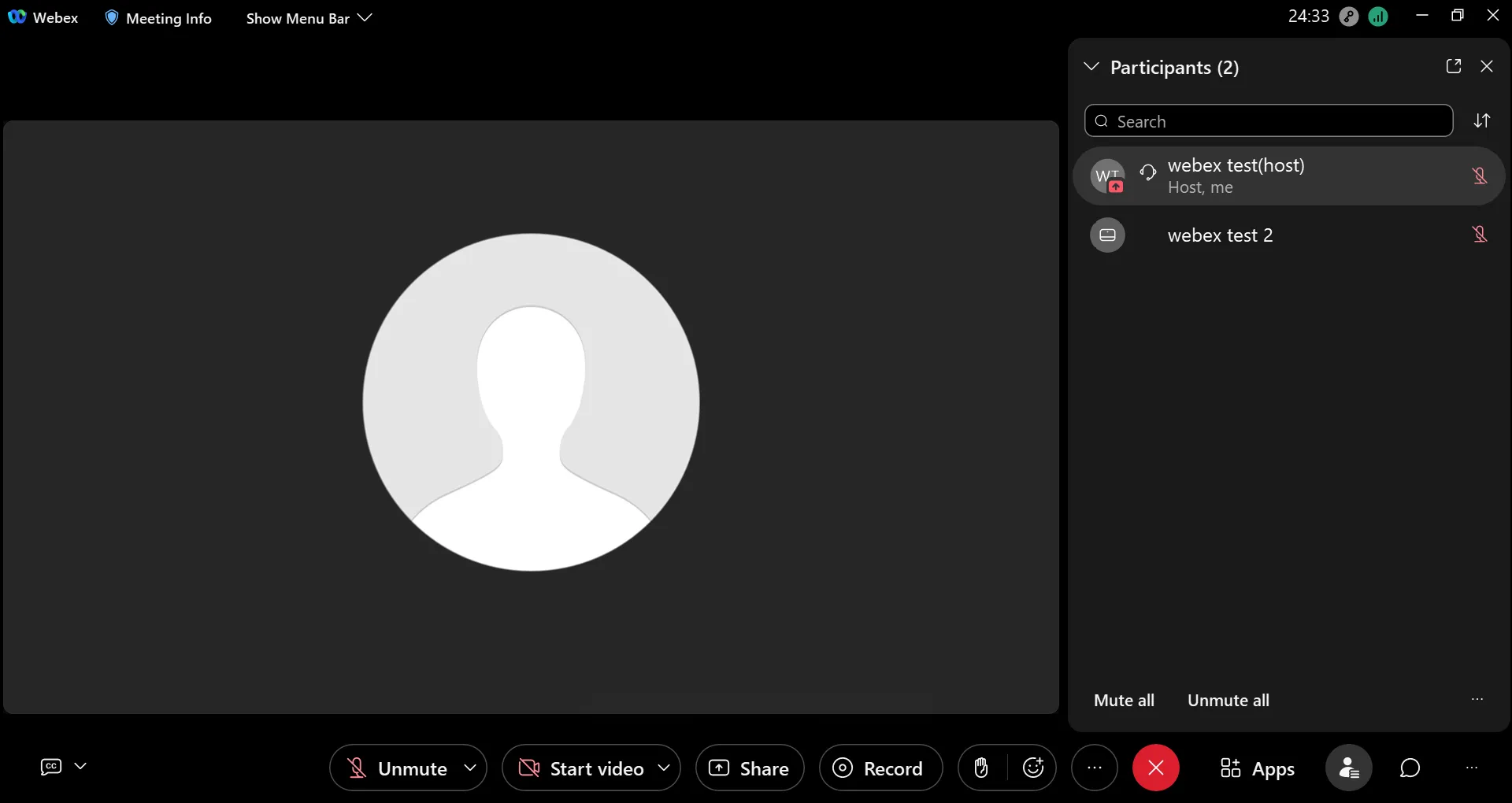Viewport: 1512px width, 803px height.
Task: Click the Unmute all button
Action: (1228, 700)
